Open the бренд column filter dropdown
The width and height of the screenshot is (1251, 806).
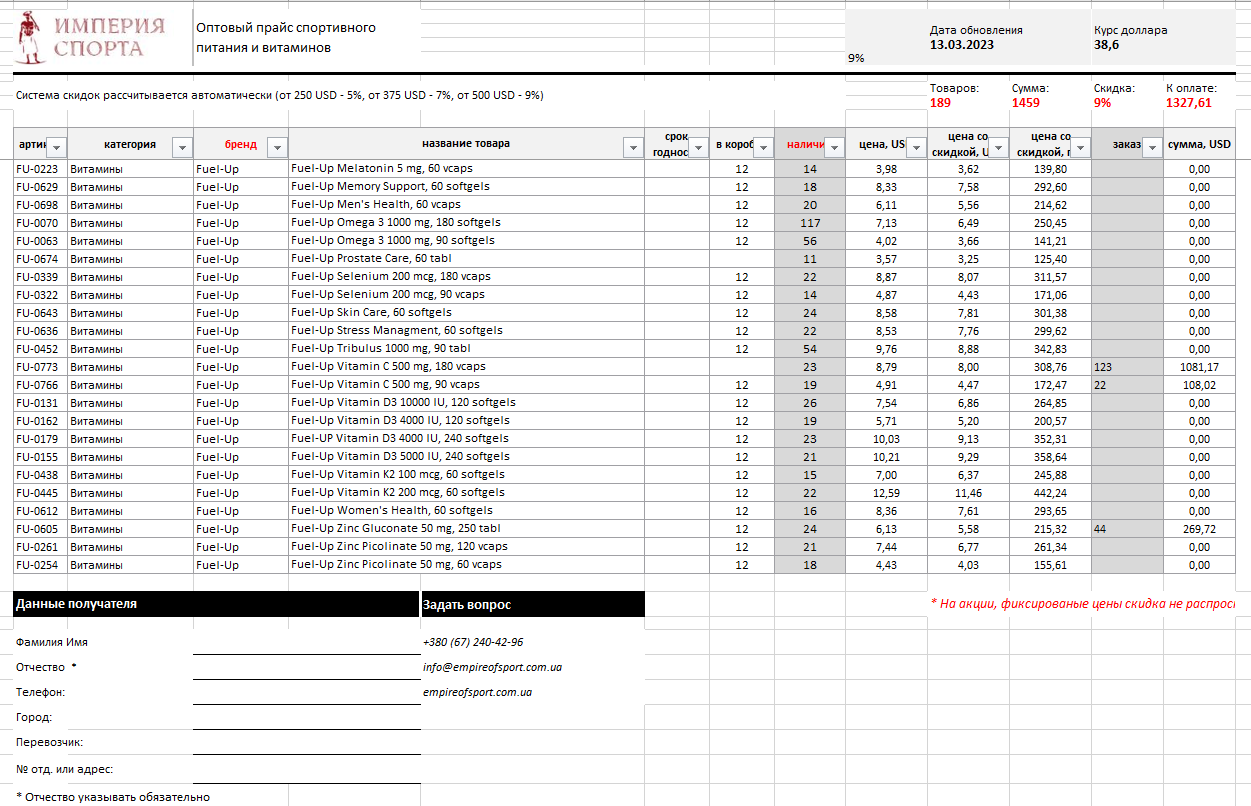tap(277, 148)
